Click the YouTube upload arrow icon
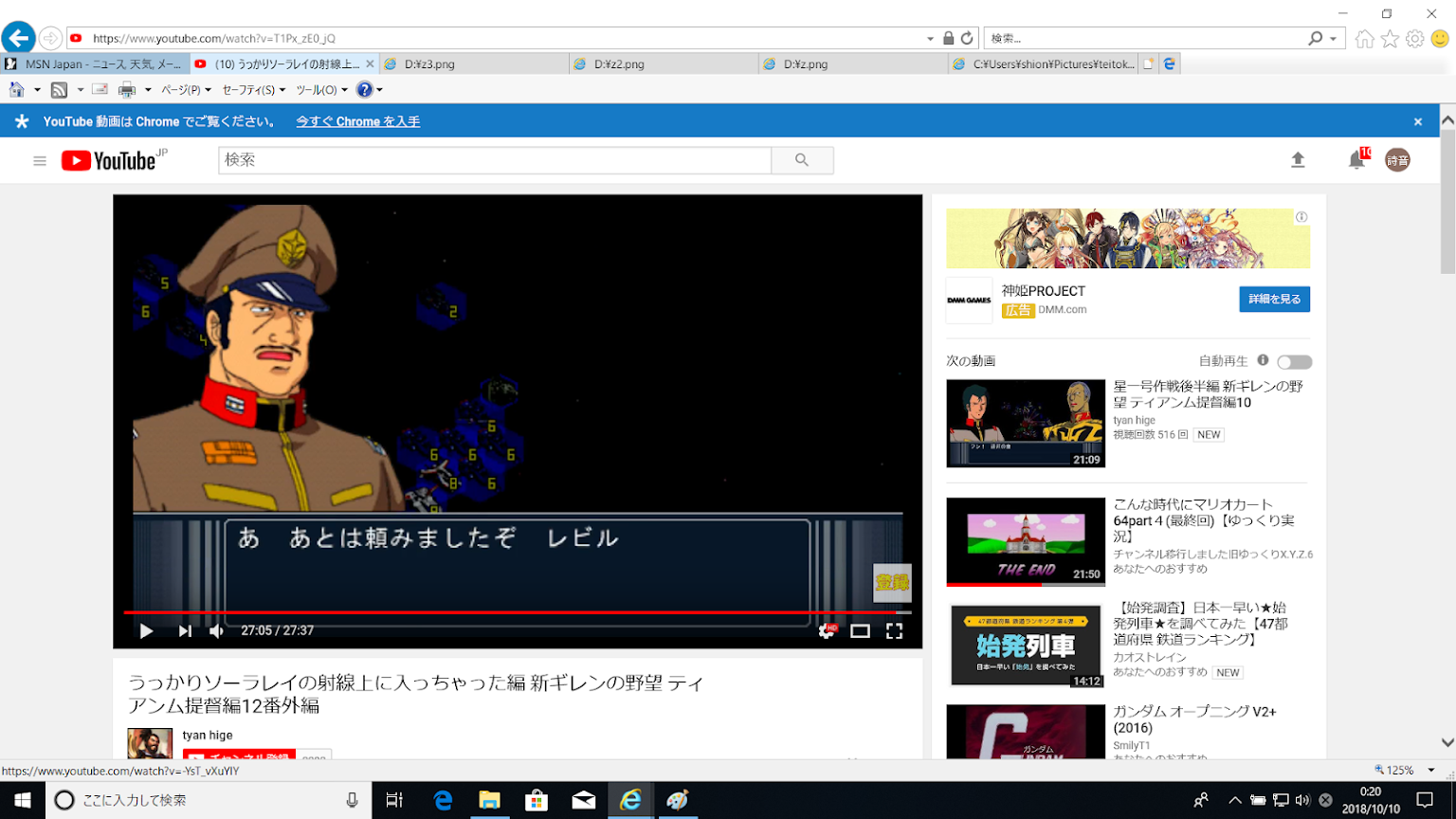The image size is (1456, 819). [x=1298, y=160]
